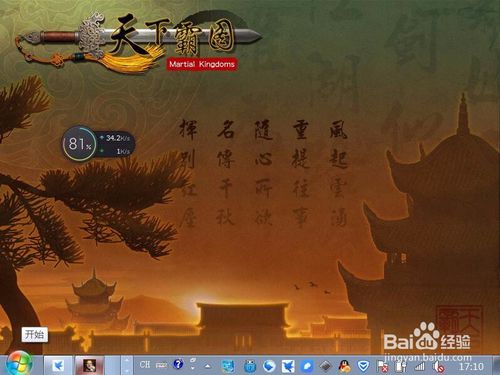Open Action Center flag tray icon
This screenshot has width=500, height=375.
coord(382,367)
